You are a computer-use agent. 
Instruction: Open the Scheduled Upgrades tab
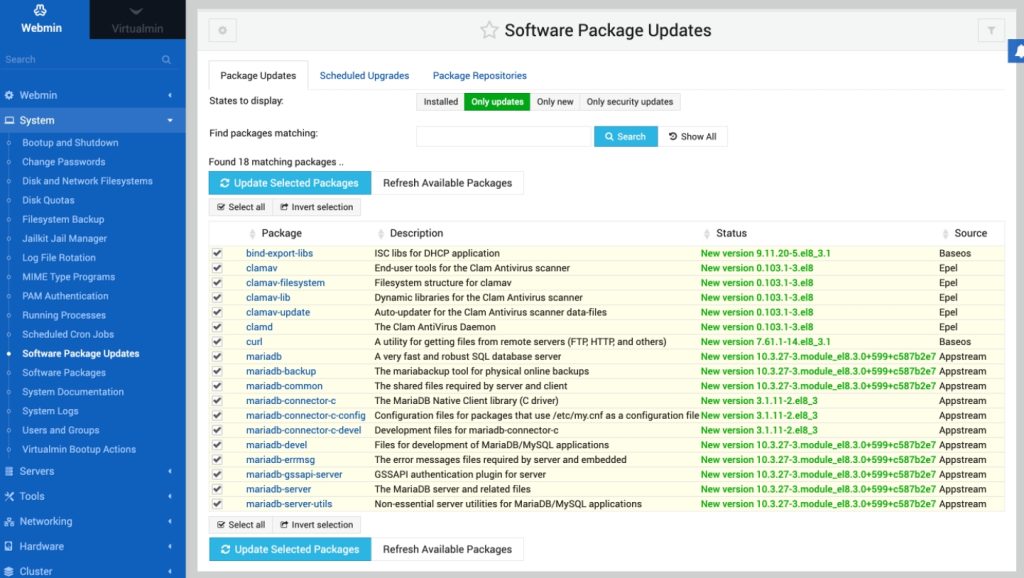[364, 76]
